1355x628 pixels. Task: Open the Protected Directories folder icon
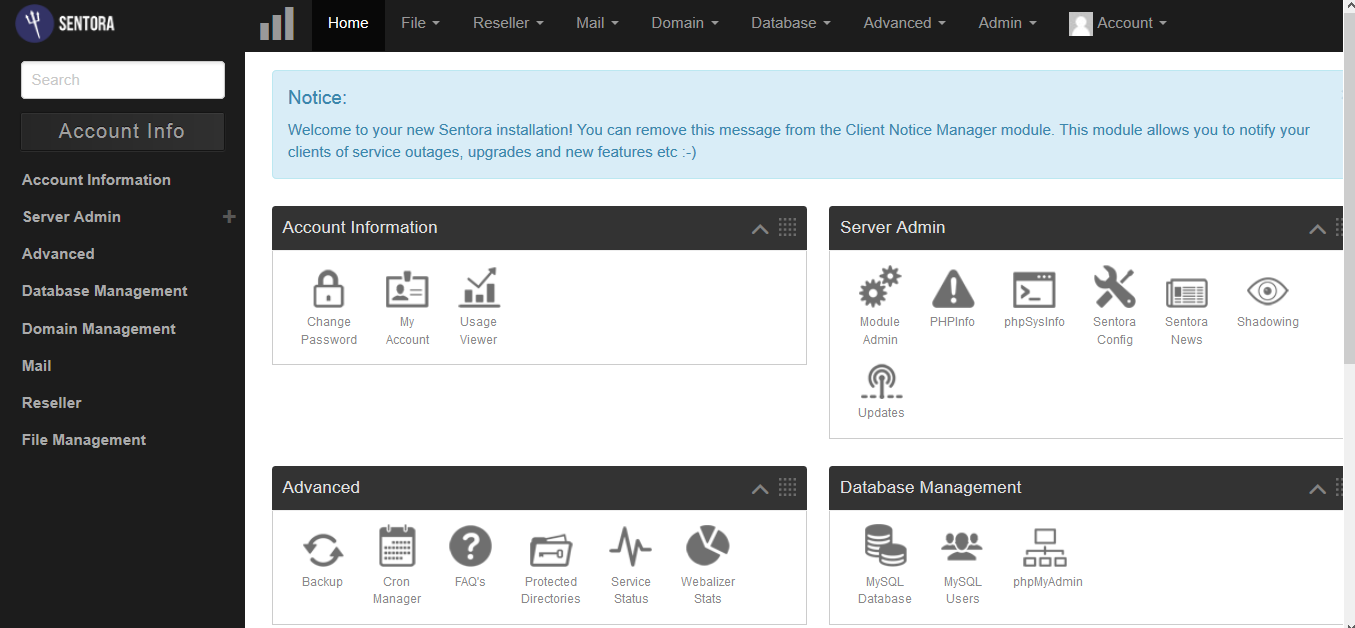(550, 551)
